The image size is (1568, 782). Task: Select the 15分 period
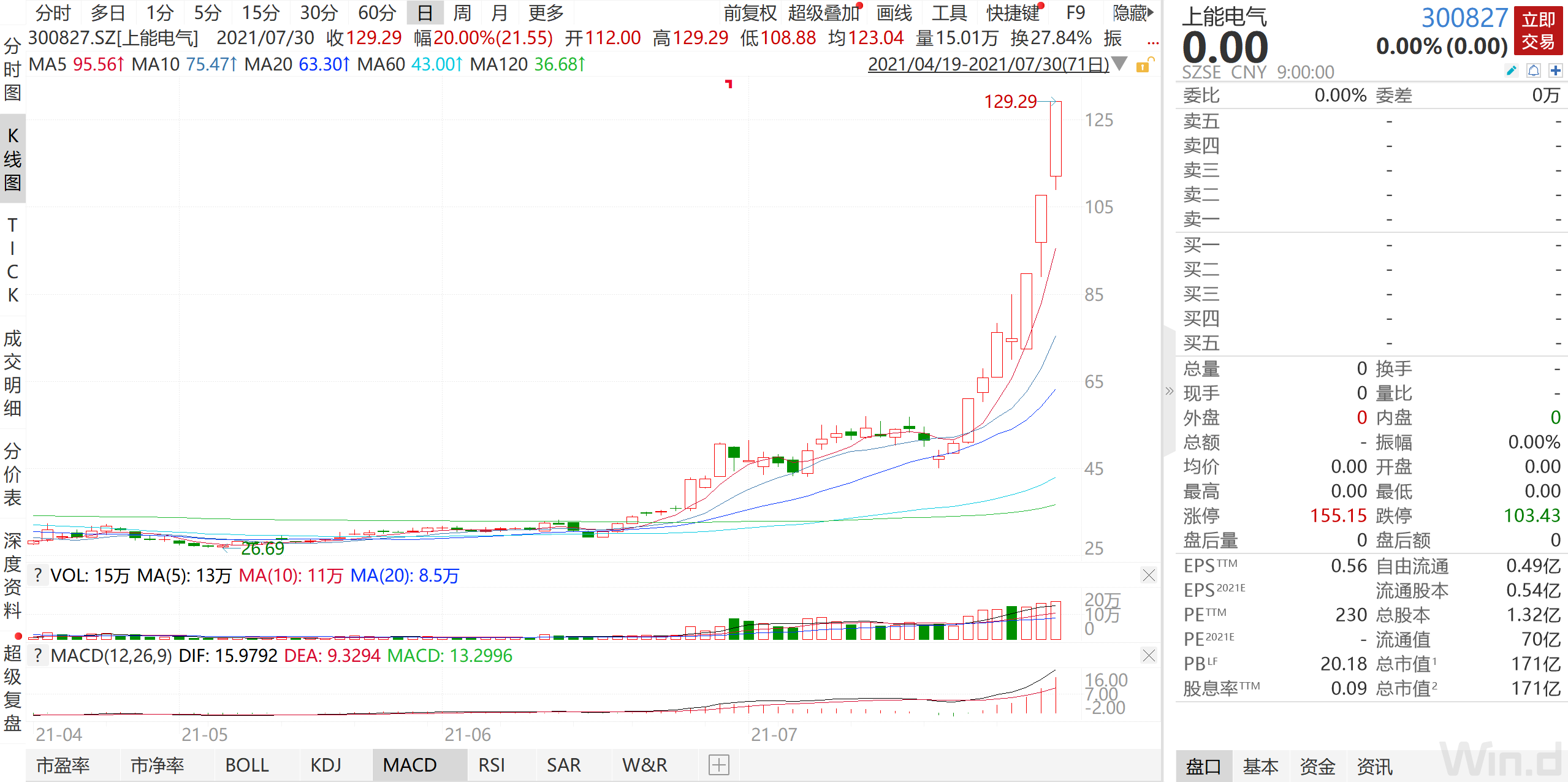pos(261,12)
